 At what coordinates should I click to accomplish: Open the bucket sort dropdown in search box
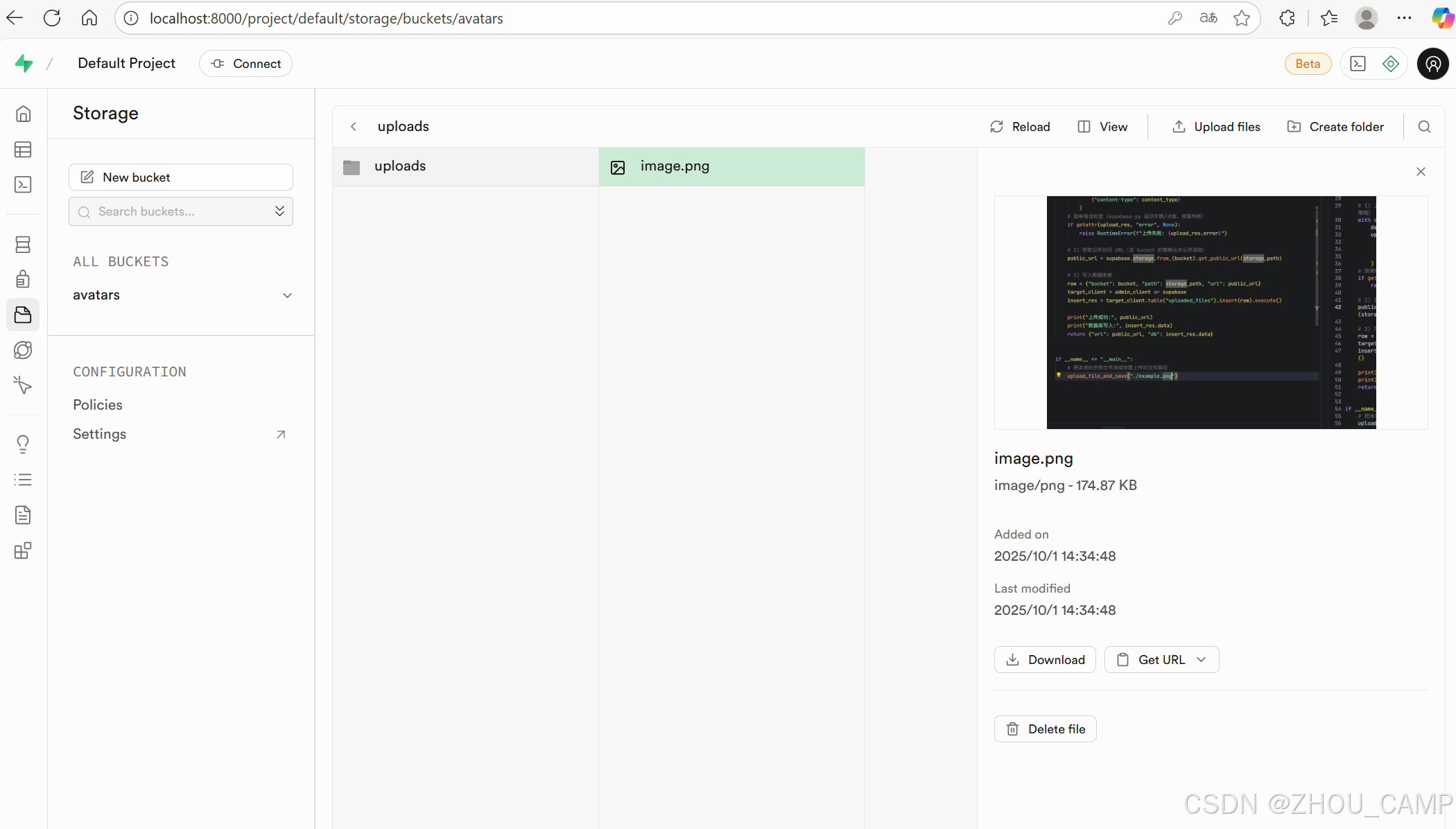(279, 211)
